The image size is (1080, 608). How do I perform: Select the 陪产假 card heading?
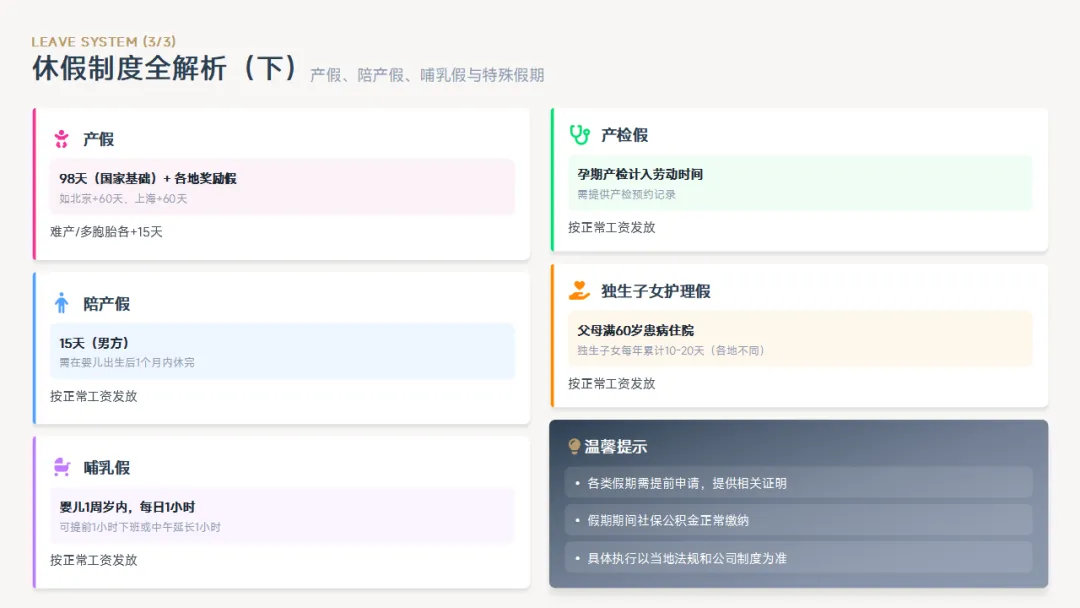pyautogui.click(x=107, y=303)
